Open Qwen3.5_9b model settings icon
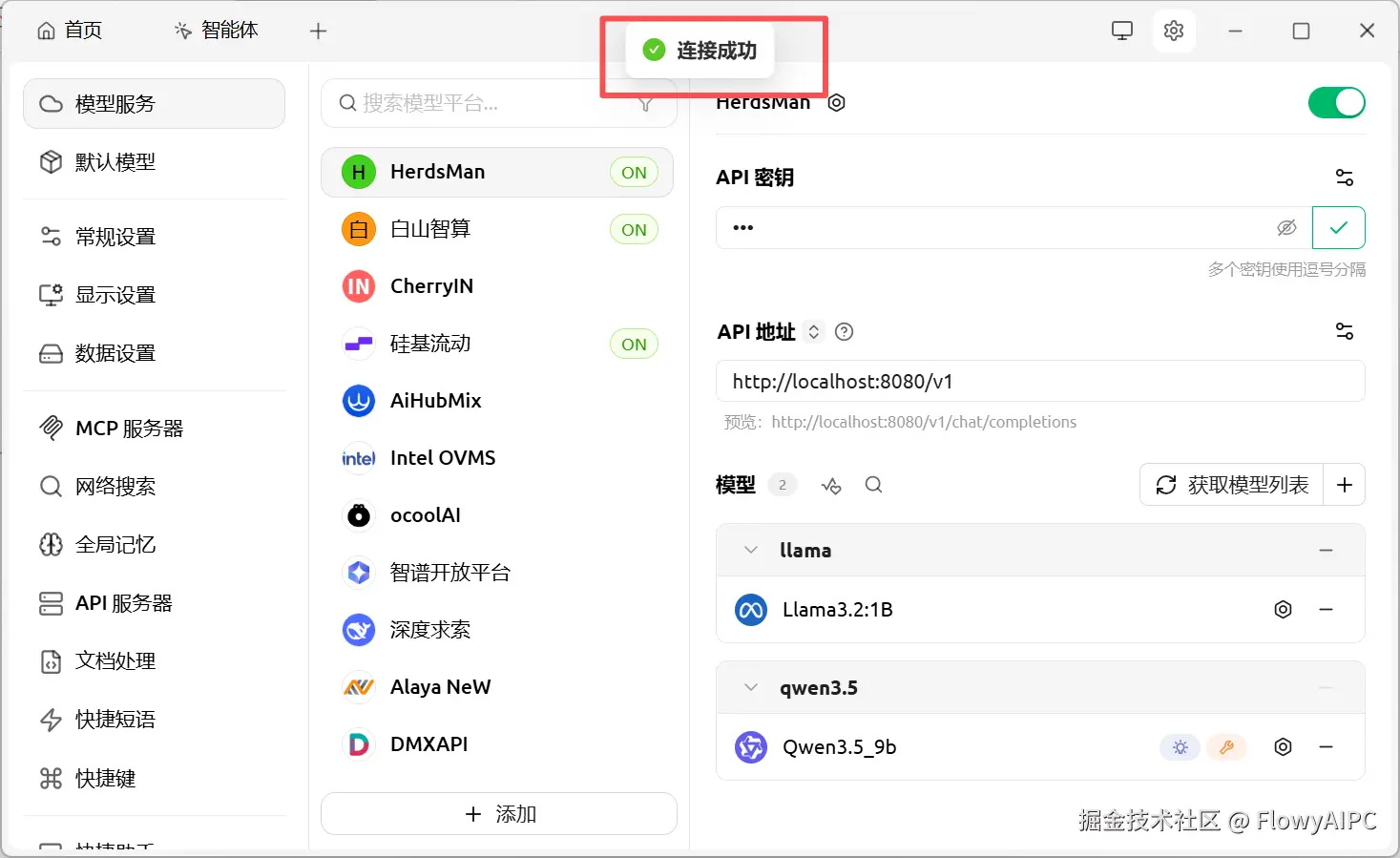 1283,746
